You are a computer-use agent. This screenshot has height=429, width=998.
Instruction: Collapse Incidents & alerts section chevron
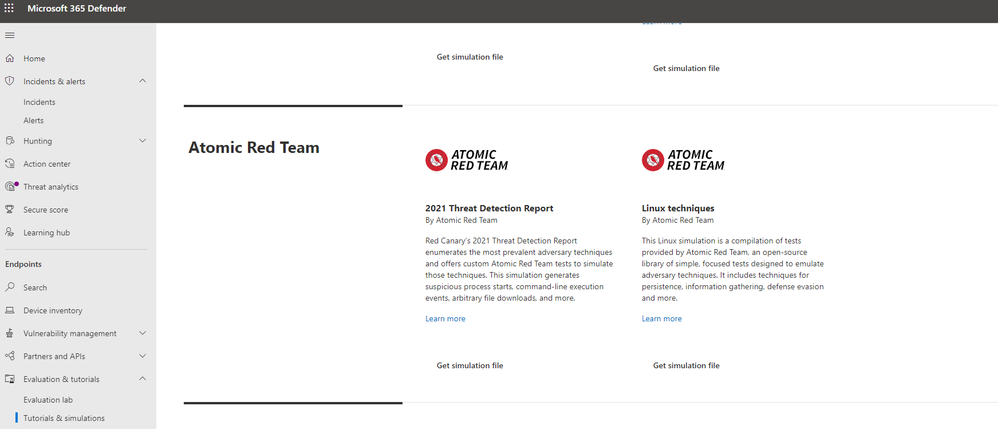143,81
